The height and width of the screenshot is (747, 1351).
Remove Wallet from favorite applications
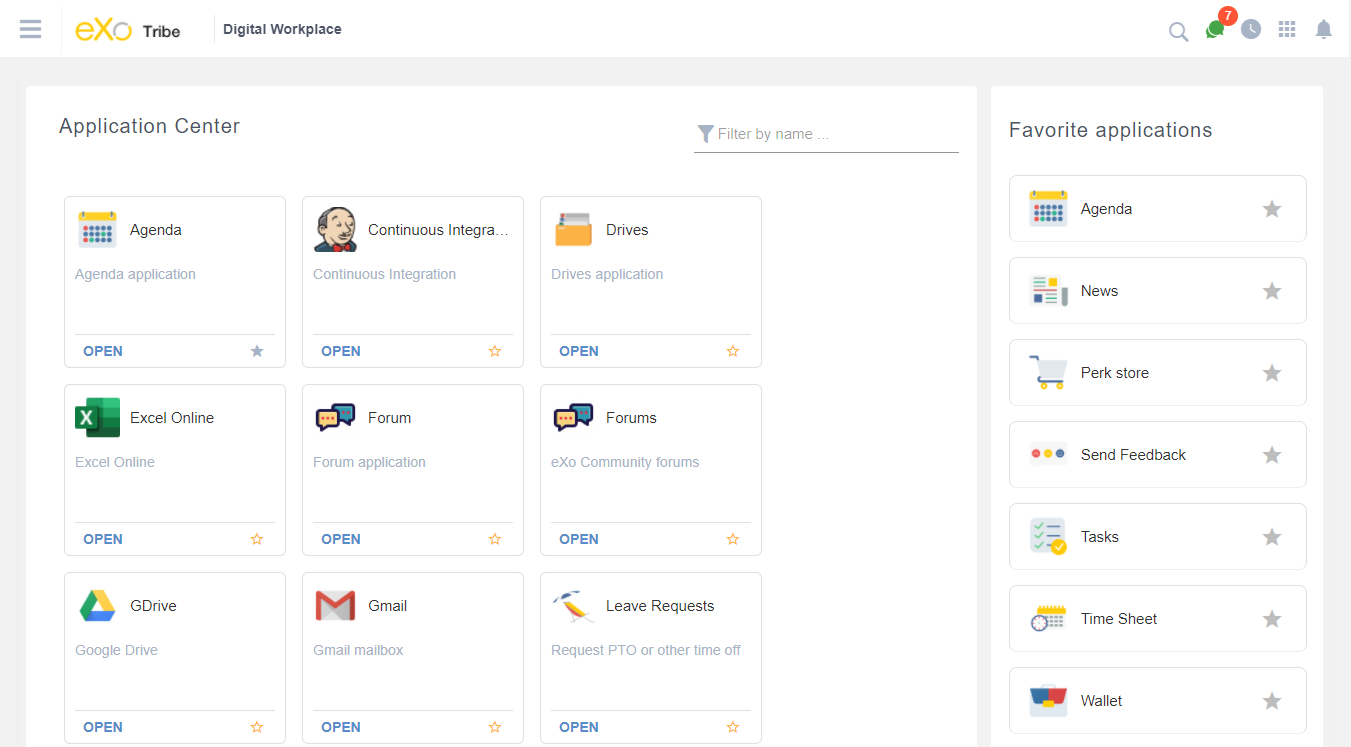pyautogui.click(x=1272, y=701)
